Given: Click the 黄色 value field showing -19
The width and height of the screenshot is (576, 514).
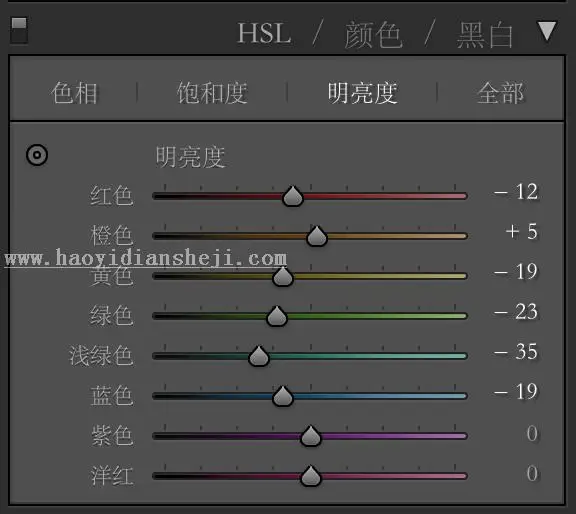Looking at the screenshot, I should tap(516, 272).
